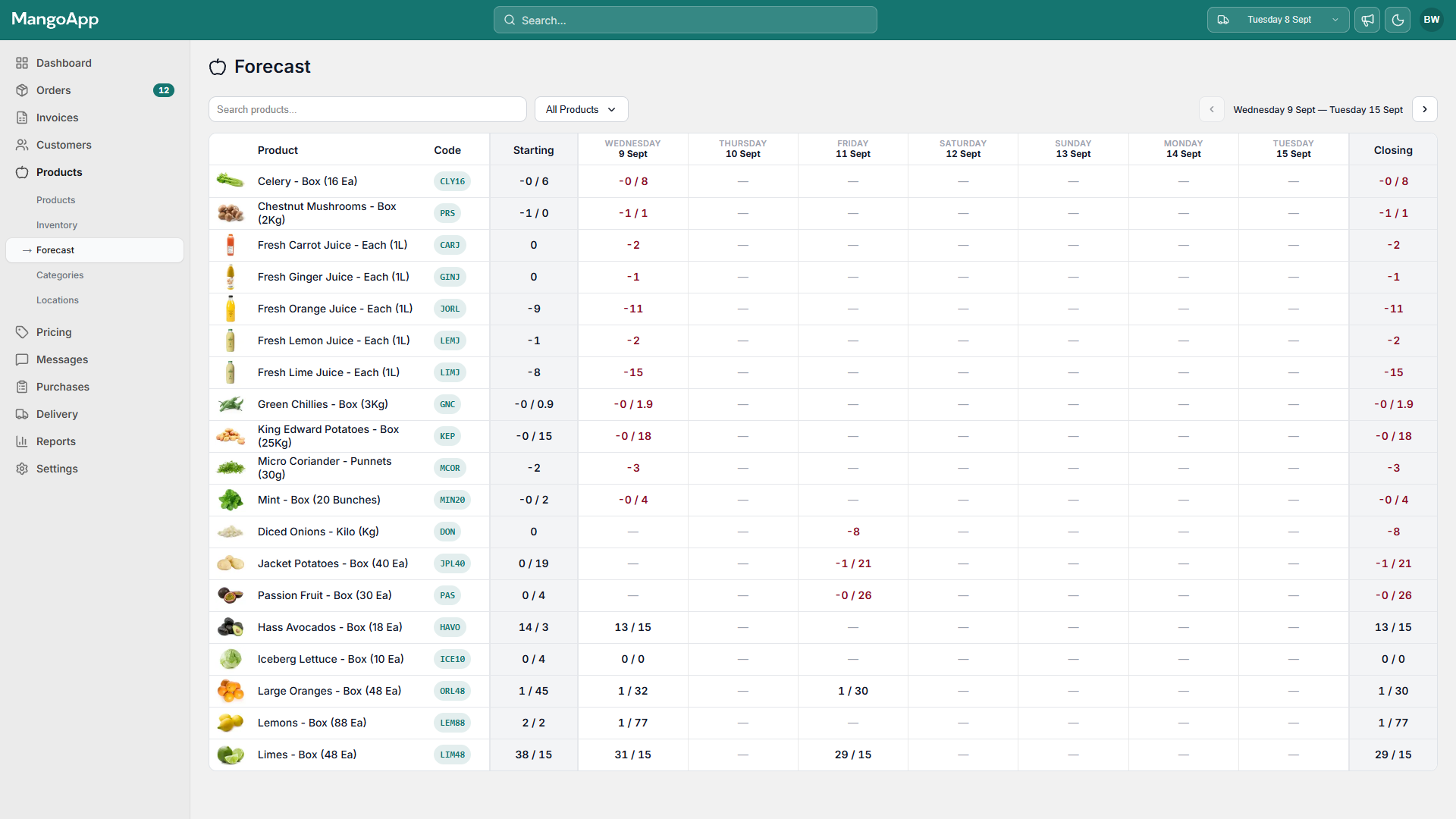Click Large Oranges starting value 1 / 45

533,691
